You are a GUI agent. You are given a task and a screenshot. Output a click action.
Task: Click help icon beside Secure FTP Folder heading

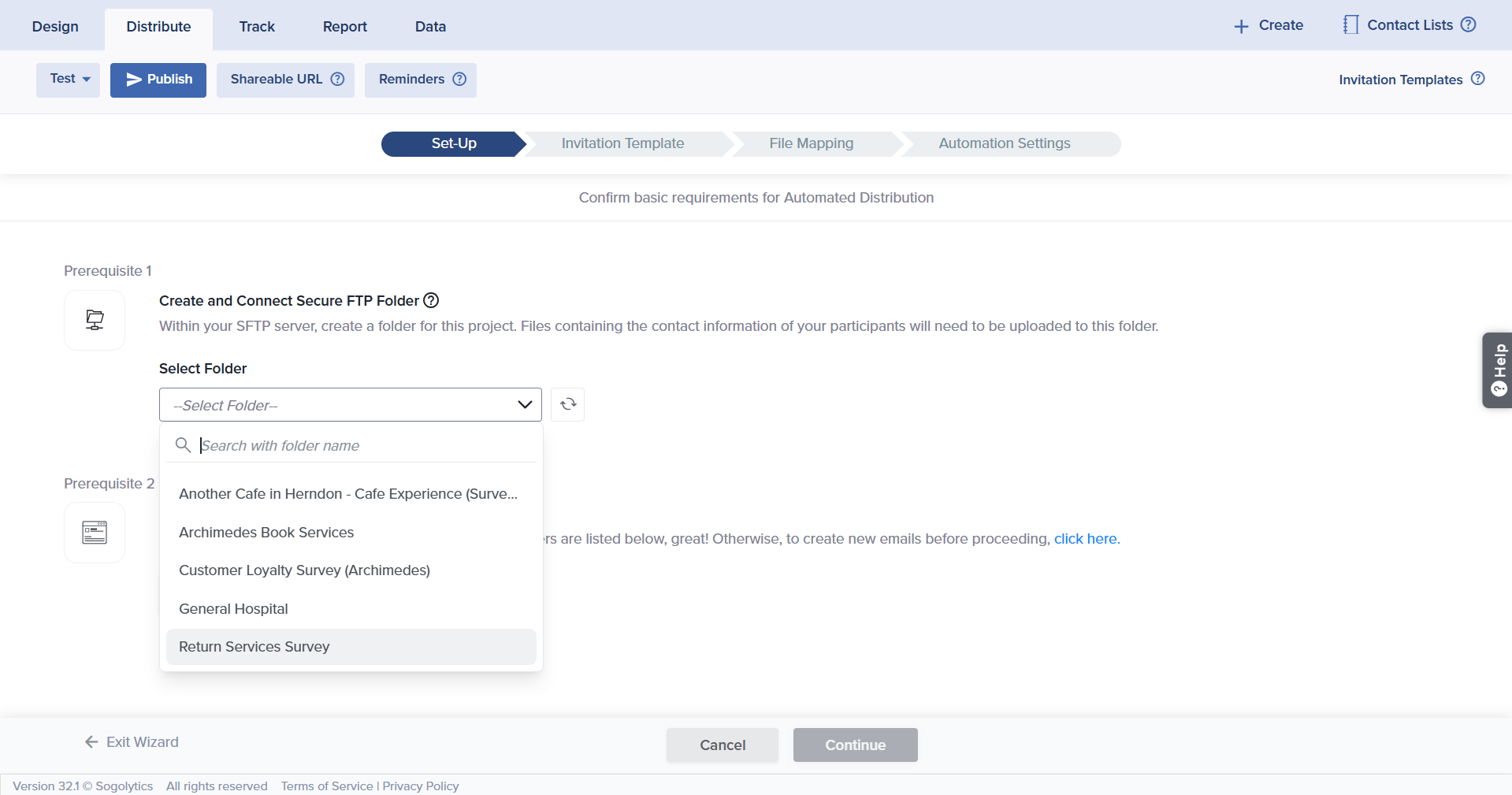click(x=431, y=300)
